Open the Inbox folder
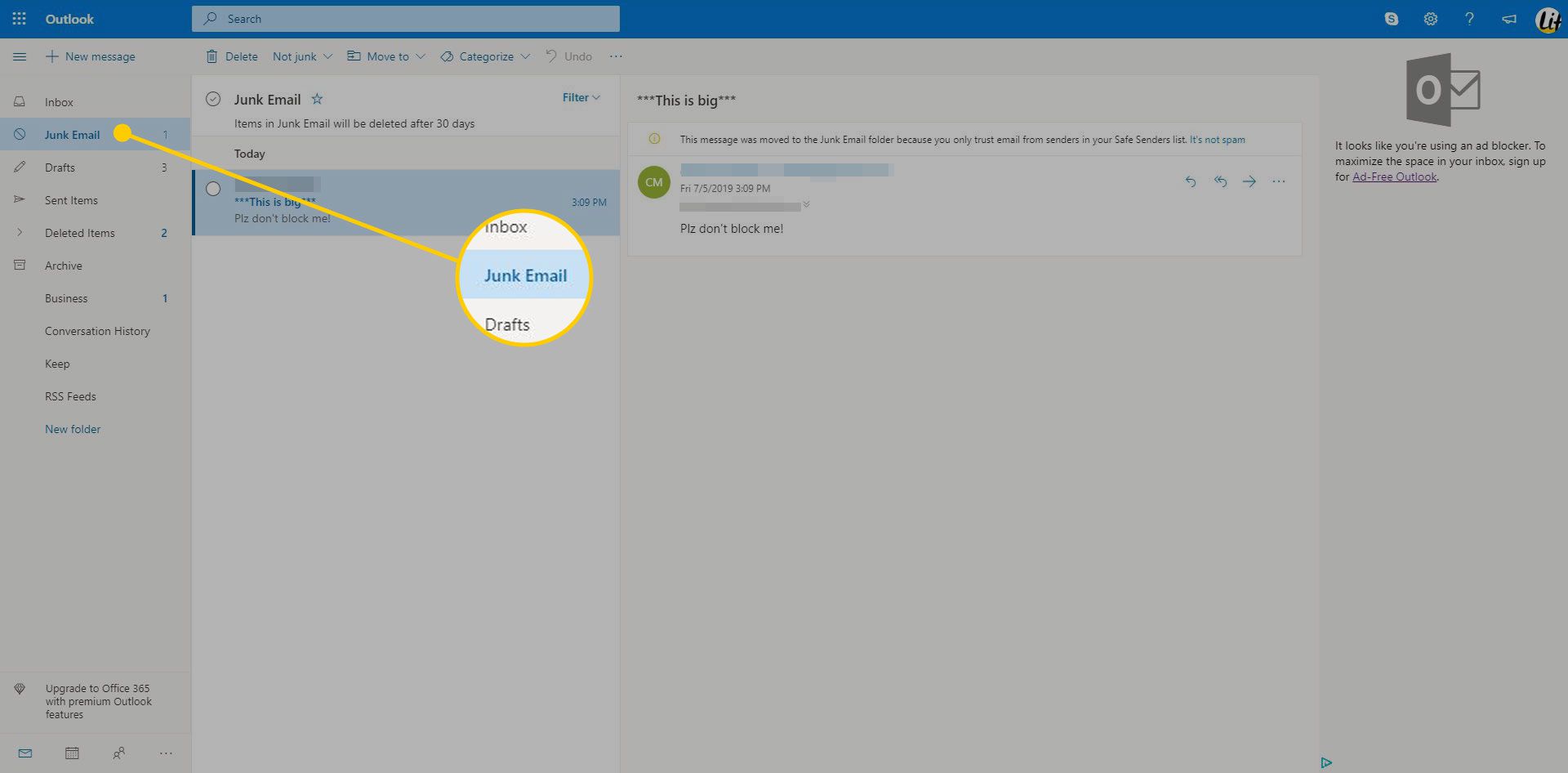 tap(95, 102)
